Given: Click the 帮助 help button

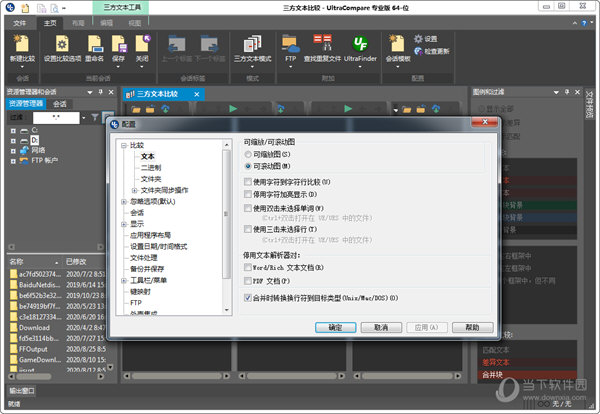Looking at the screenshot, I should coord(472,327).
